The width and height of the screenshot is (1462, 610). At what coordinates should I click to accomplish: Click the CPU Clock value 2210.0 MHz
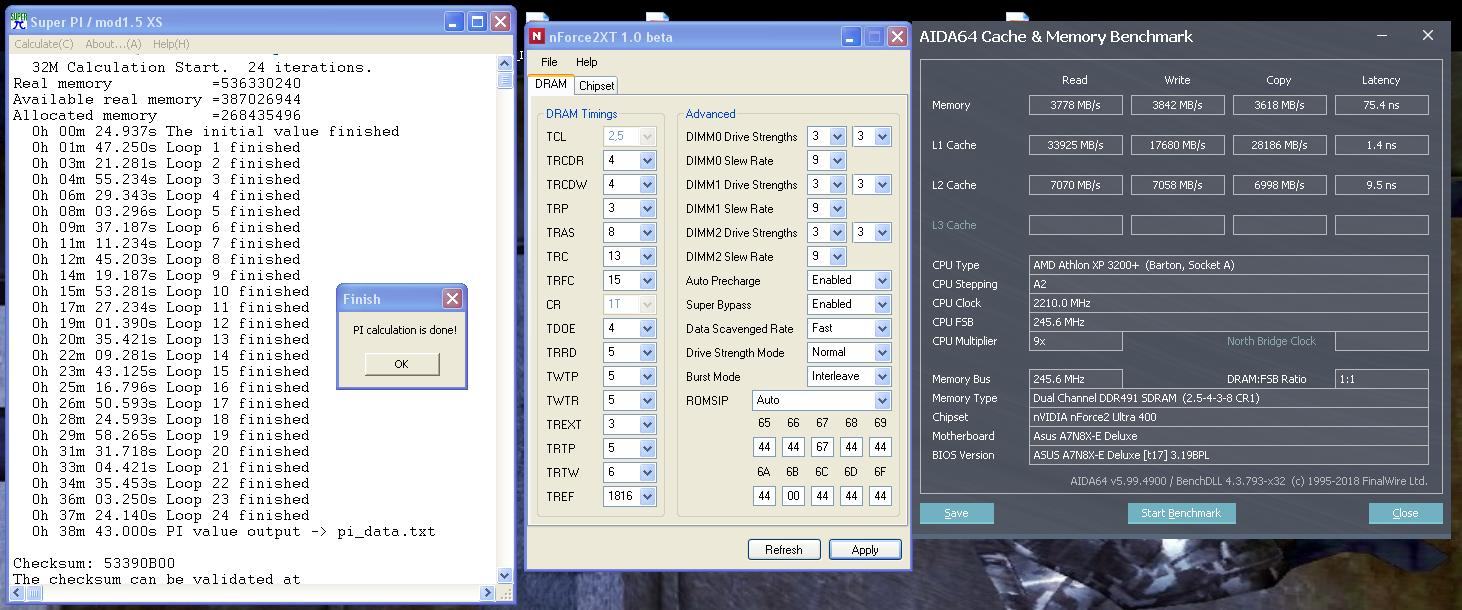[1229, 303]
